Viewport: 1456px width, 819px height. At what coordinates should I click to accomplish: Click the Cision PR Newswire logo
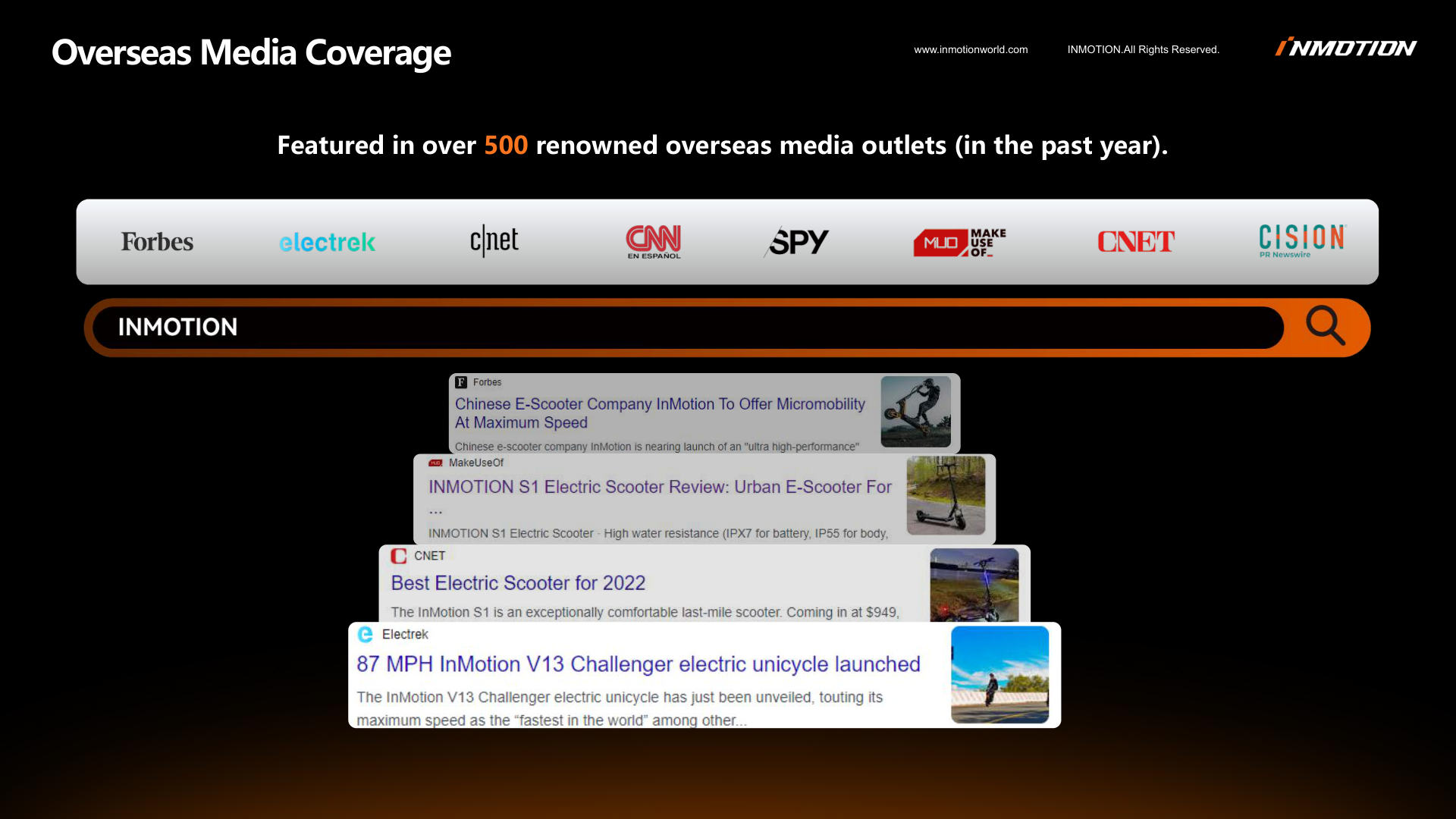pos(1302,241)
